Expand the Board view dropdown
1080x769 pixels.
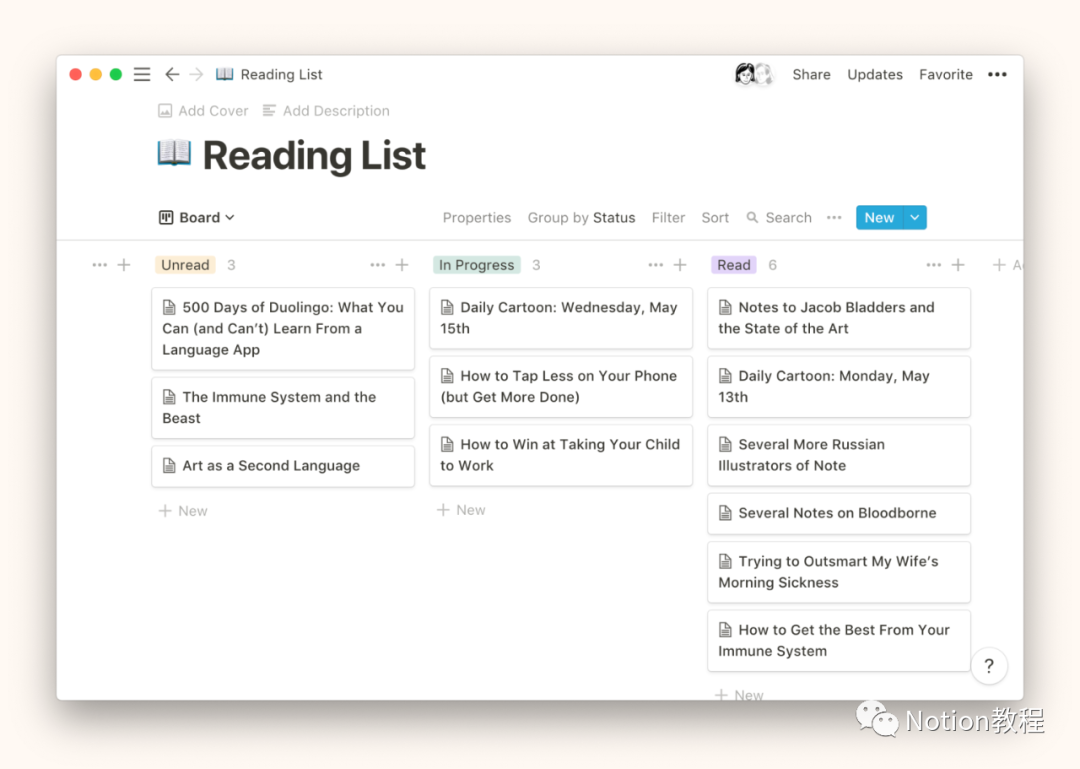[x=197, y=218]
